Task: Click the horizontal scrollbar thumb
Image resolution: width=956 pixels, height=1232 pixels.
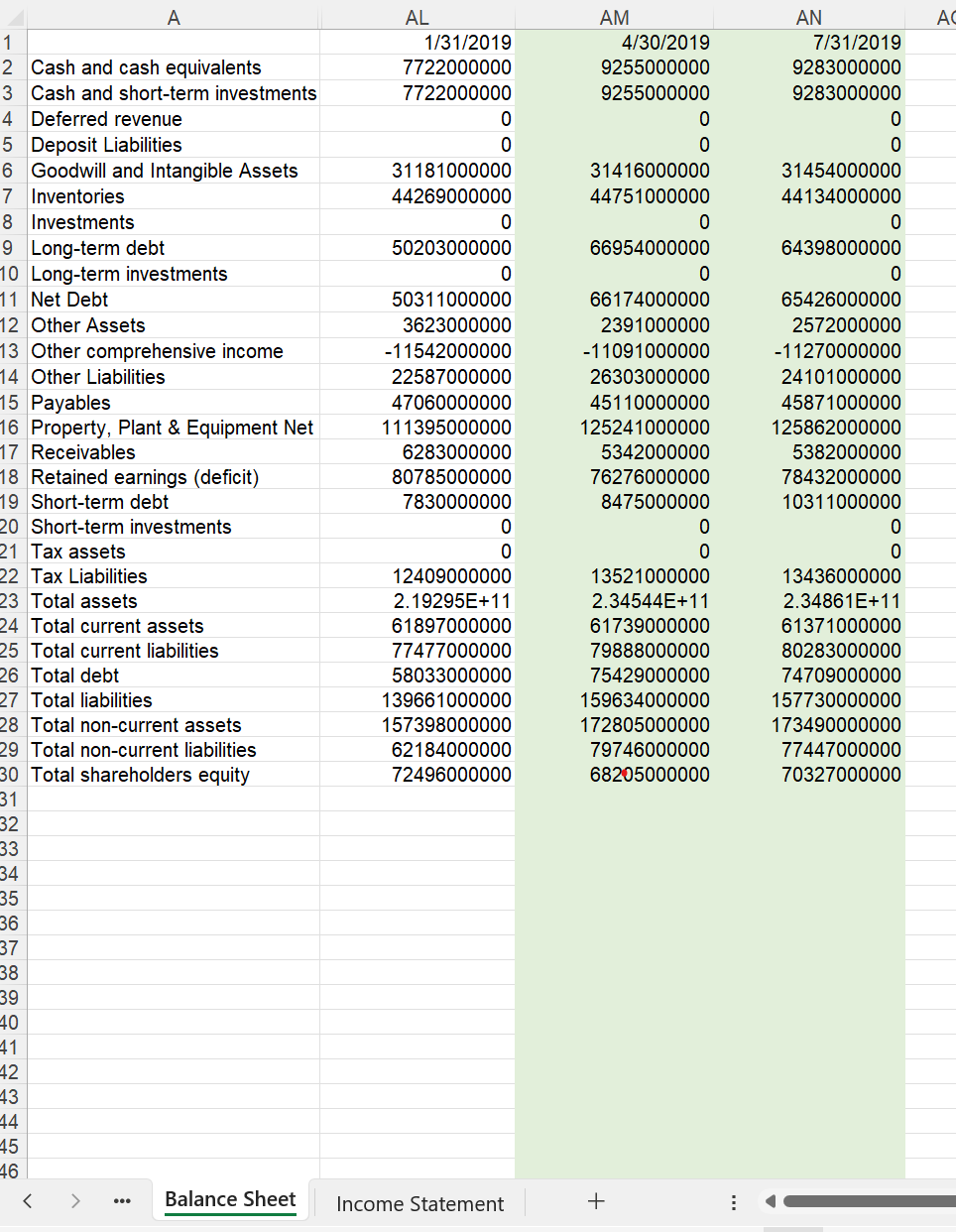Action: (x=869, y=1201)
